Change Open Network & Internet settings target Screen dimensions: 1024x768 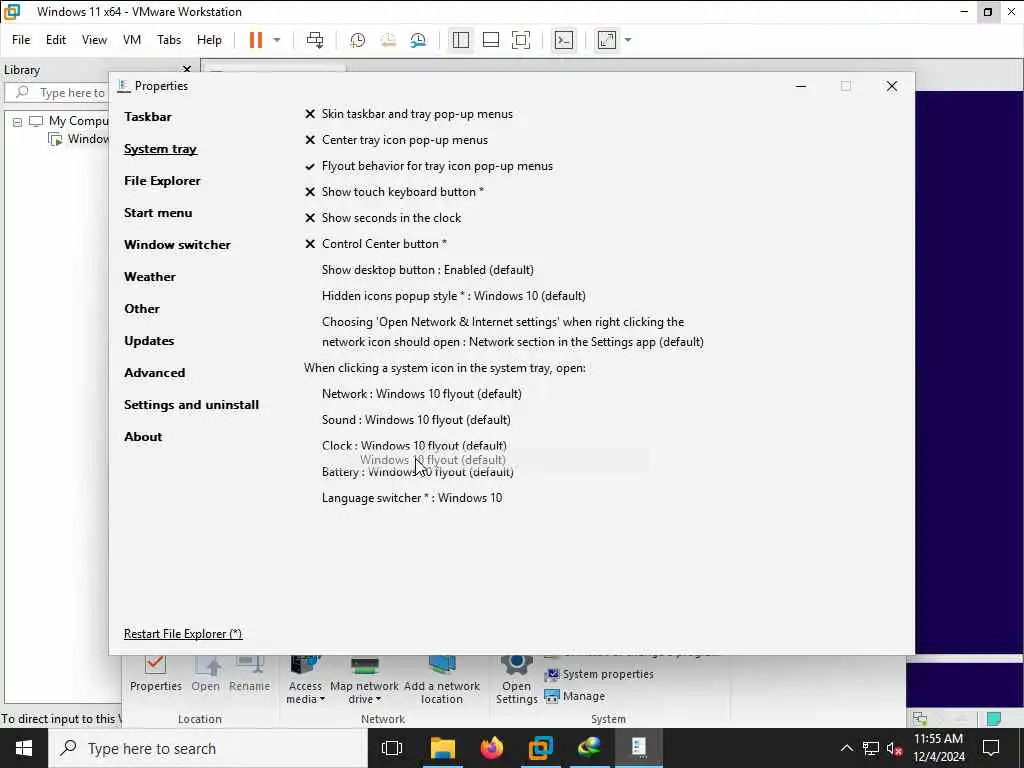coord(513,332)
